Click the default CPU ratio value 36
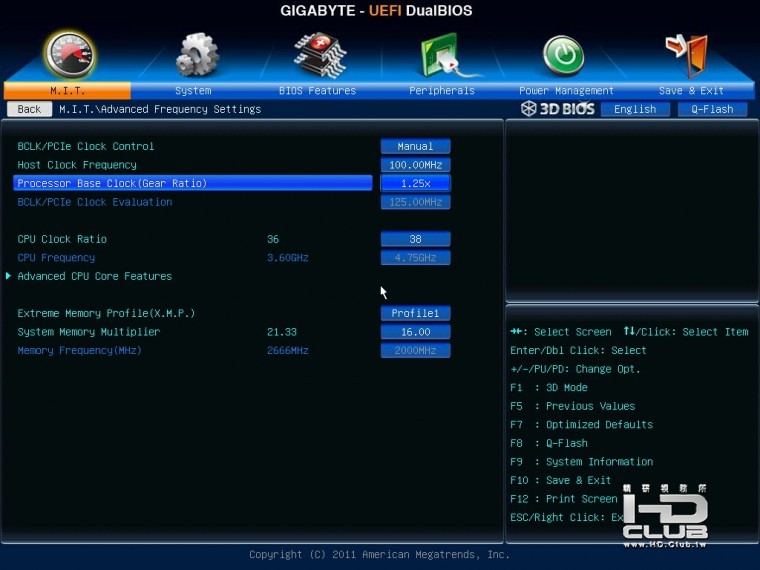 pyautogui.click(x=273, y=239)
